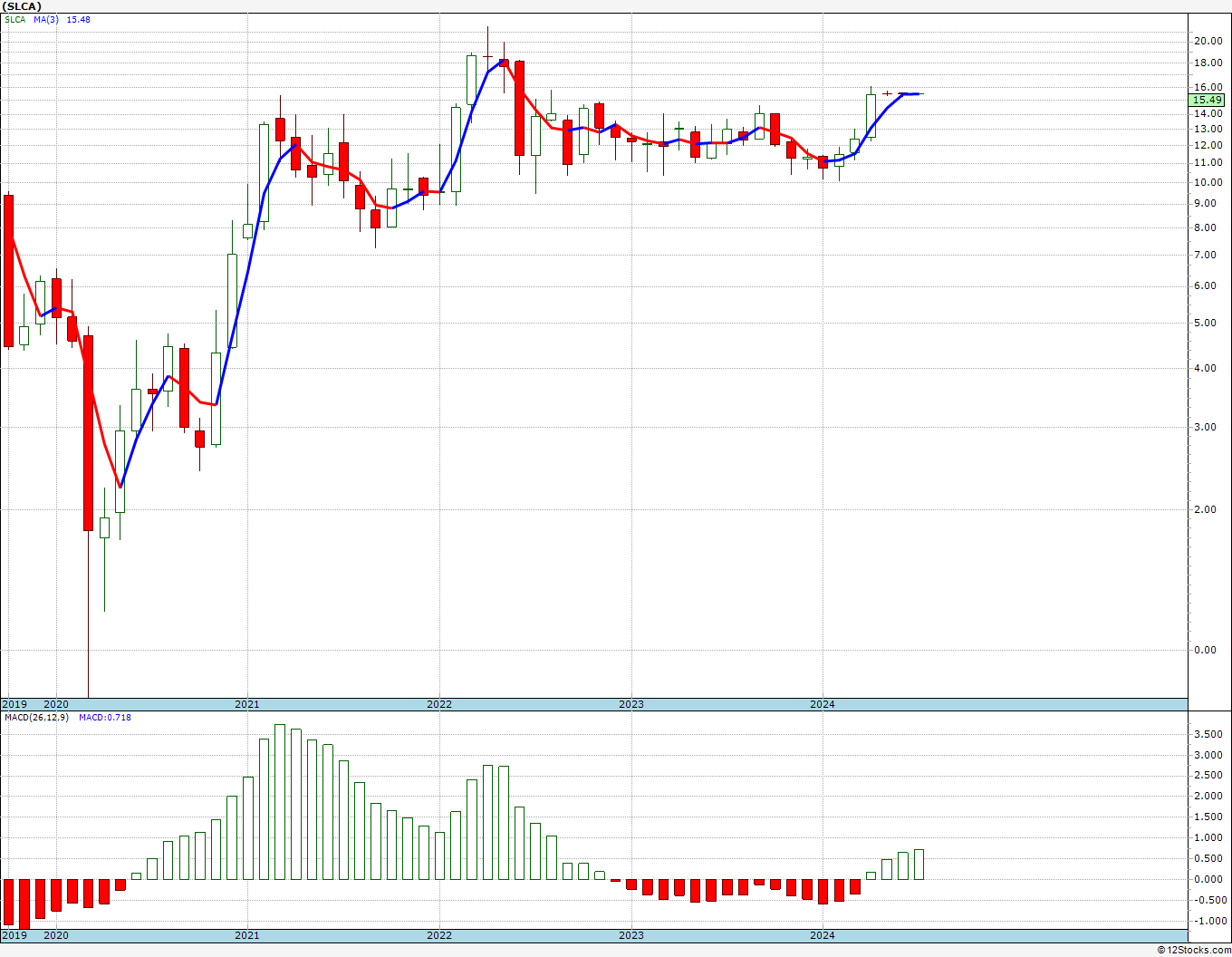This screenshot has height=957, width=1232.
Task: Click 2023 on the price chart time axis
Action: (x=631, y=704)
